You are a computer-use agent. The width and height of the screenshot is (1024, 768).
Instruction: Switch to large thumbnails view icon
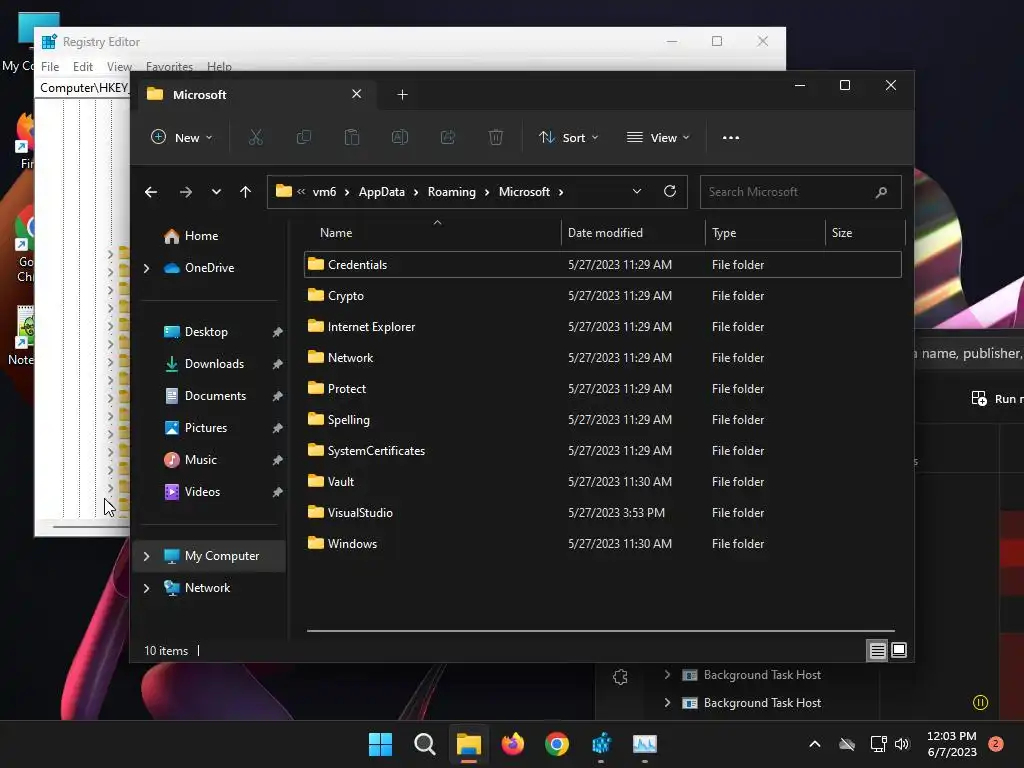pyautogui.click(x=899, y=650)
